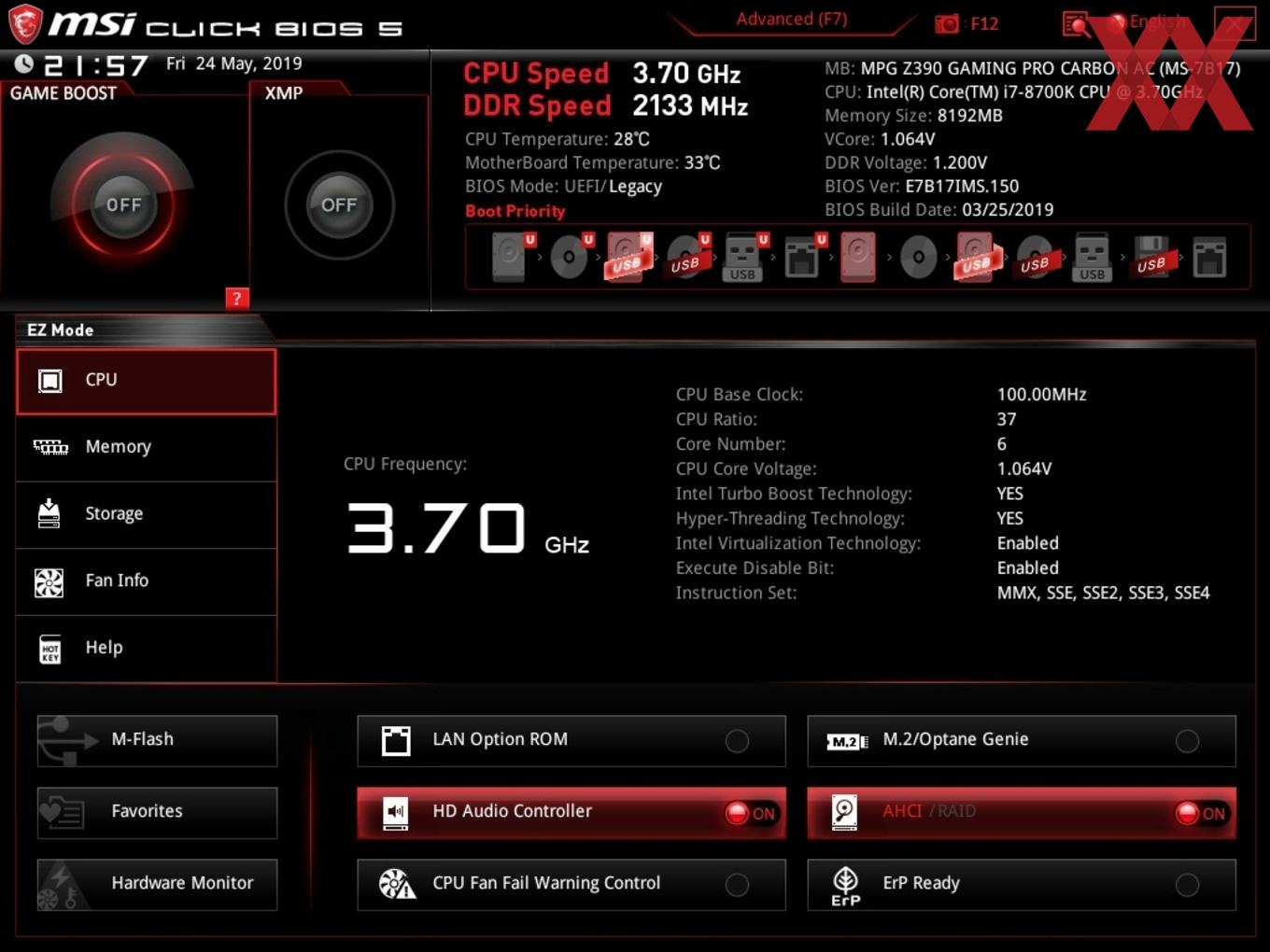Select the first UEFI hard disk boot device

510,257
